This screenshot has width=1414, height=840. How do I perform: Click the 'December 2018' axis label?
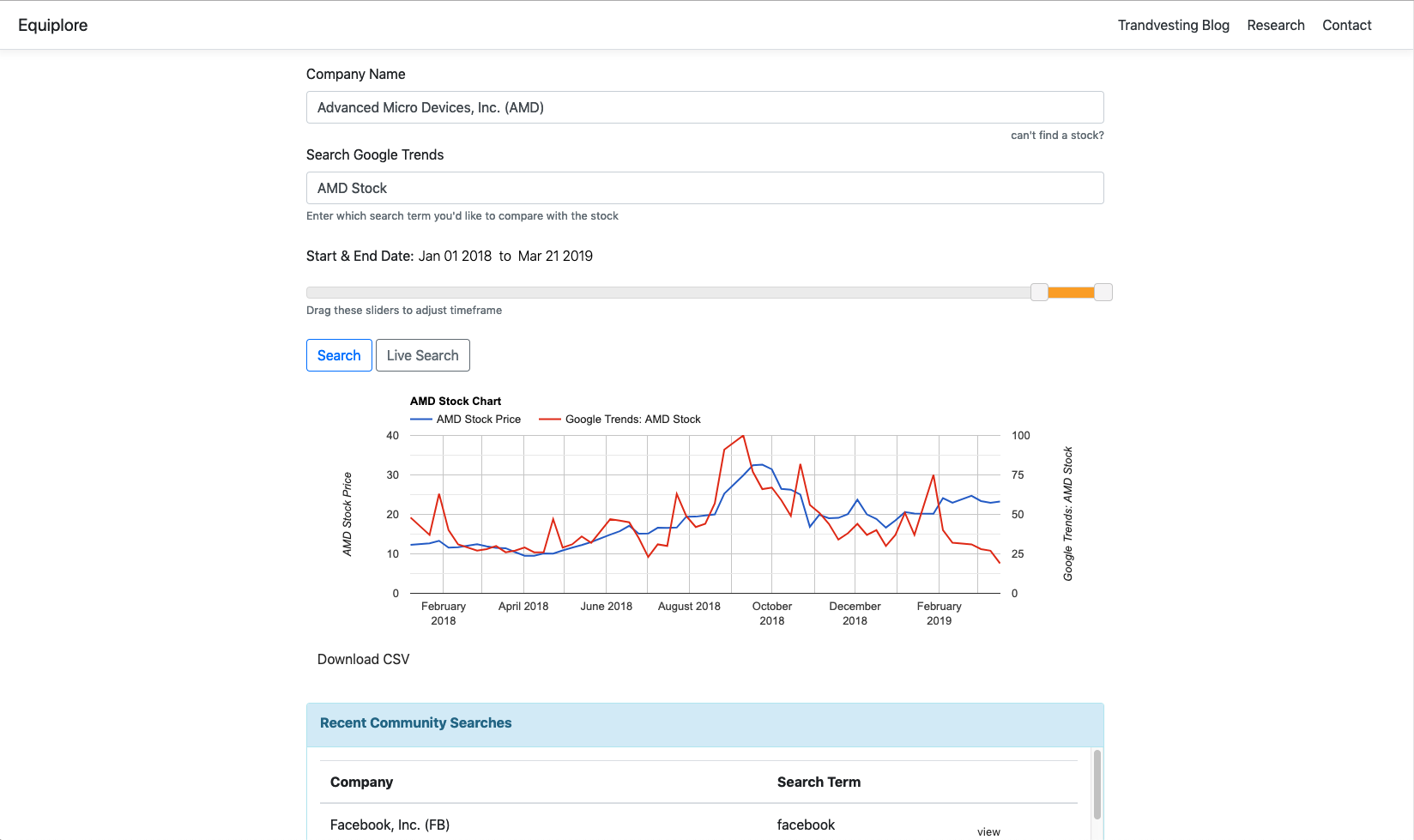coord(855,613)
